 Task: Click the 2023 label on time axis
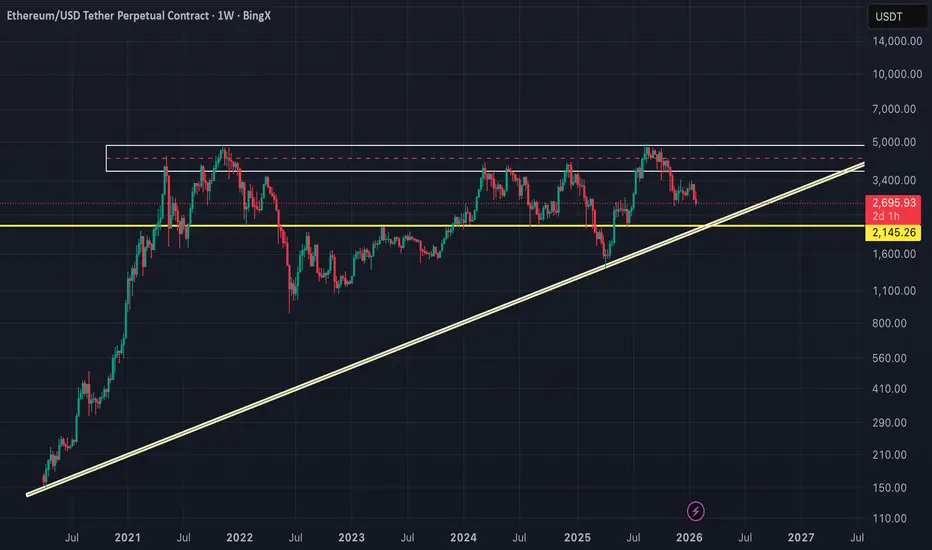351,538
